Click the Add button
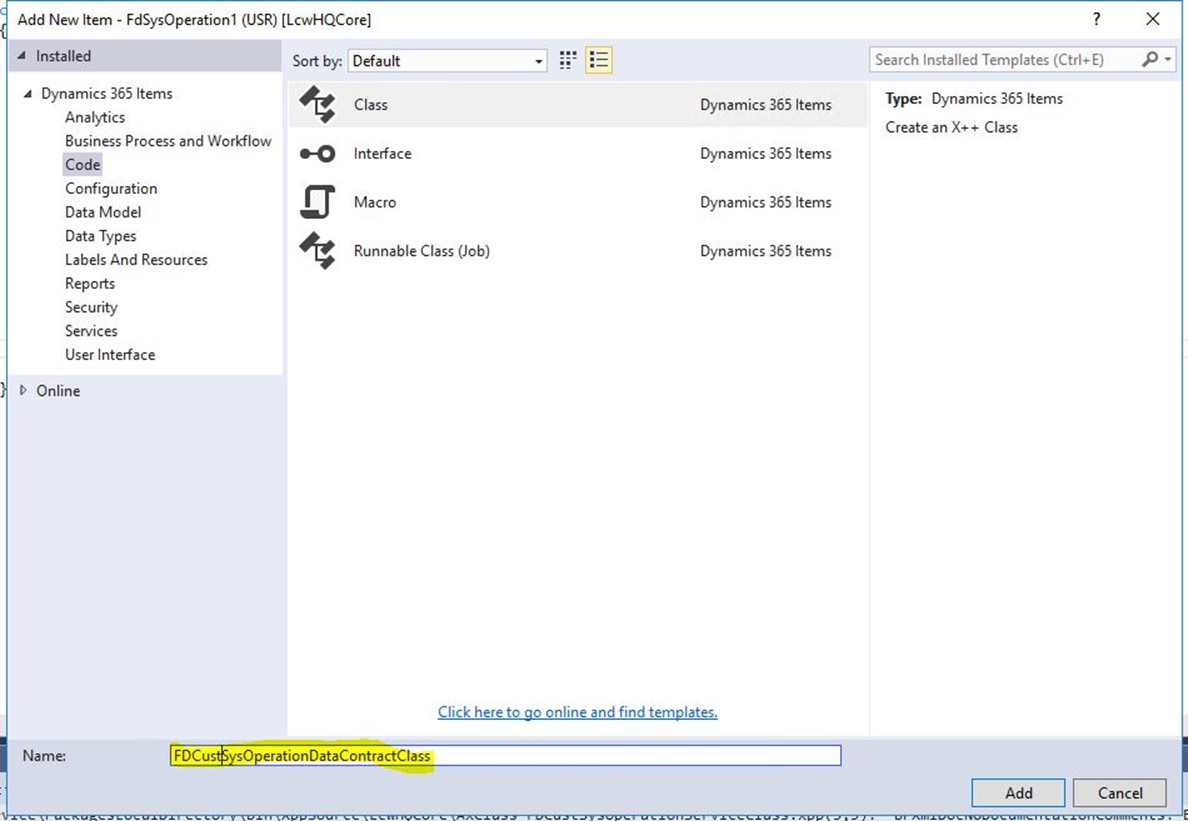The height and width of the screenshot is (821, 1188). (1018, 793)
